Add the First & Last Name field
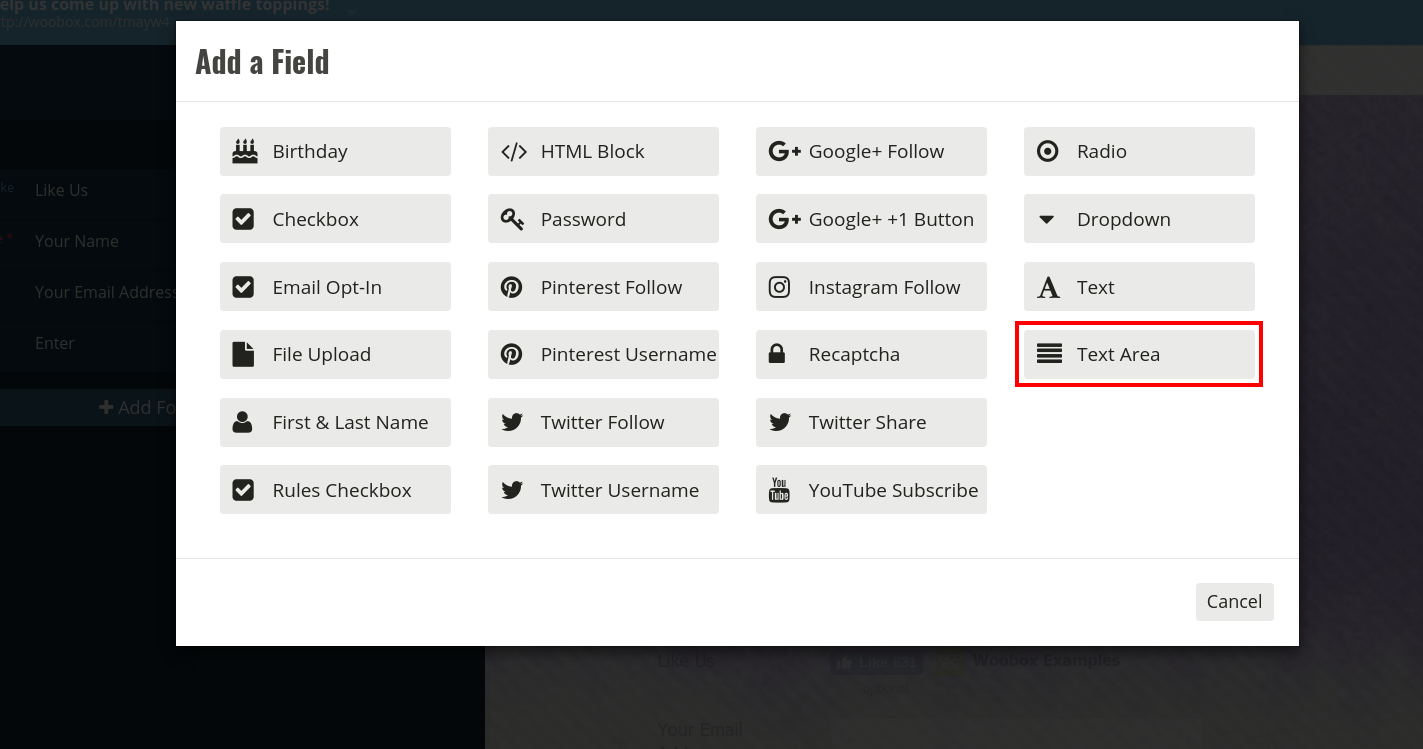 click(335, 422)
